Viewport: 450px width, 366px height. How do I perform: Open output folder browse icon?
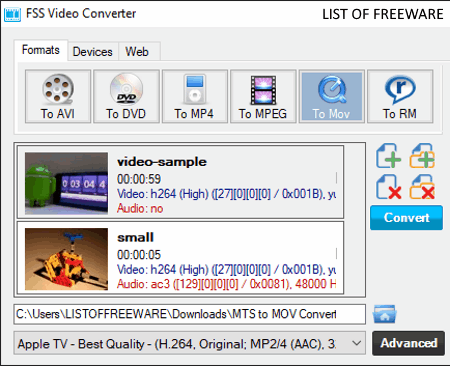tap(385, 314)
